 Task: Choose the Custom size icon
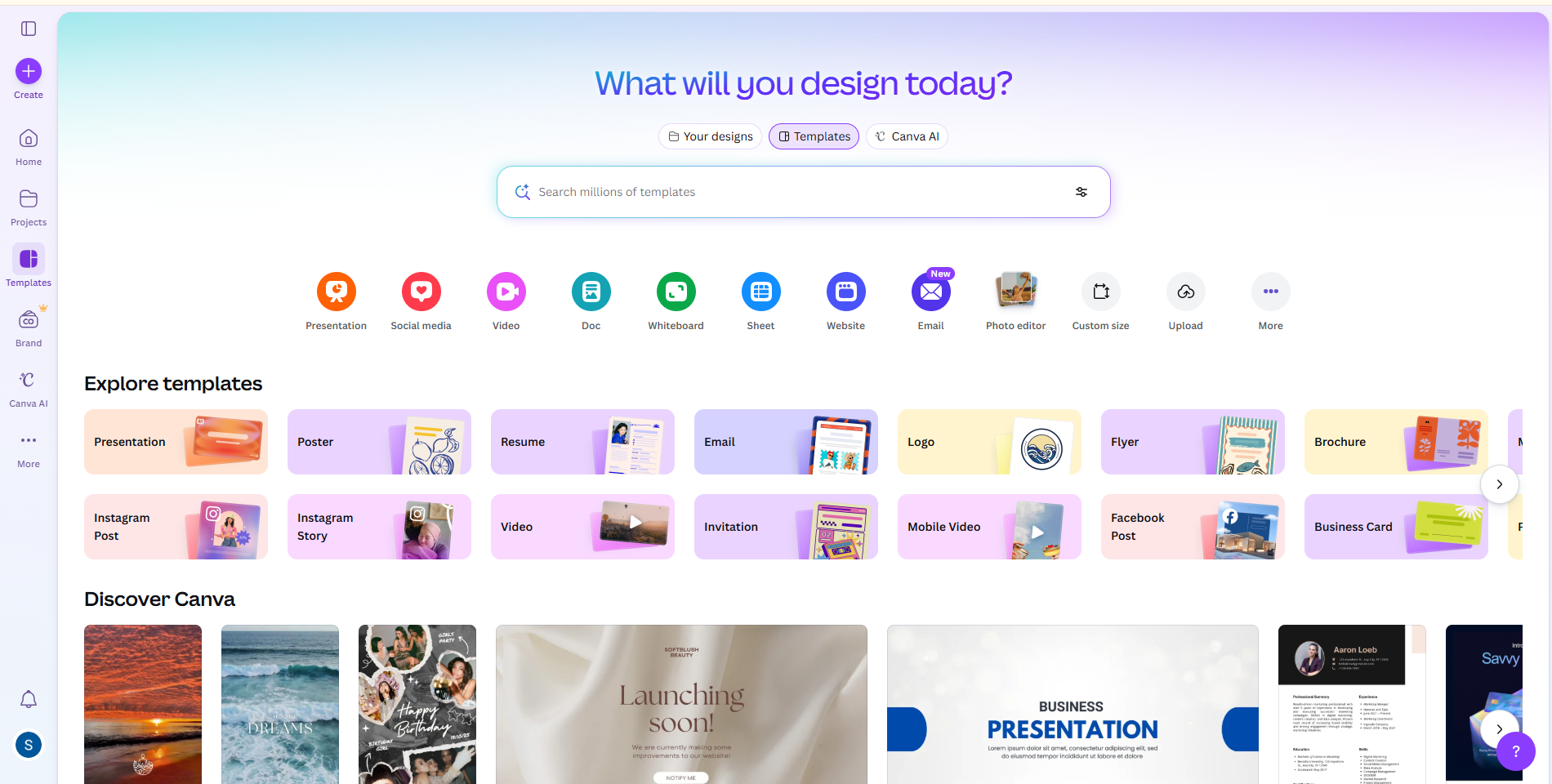1101,292
